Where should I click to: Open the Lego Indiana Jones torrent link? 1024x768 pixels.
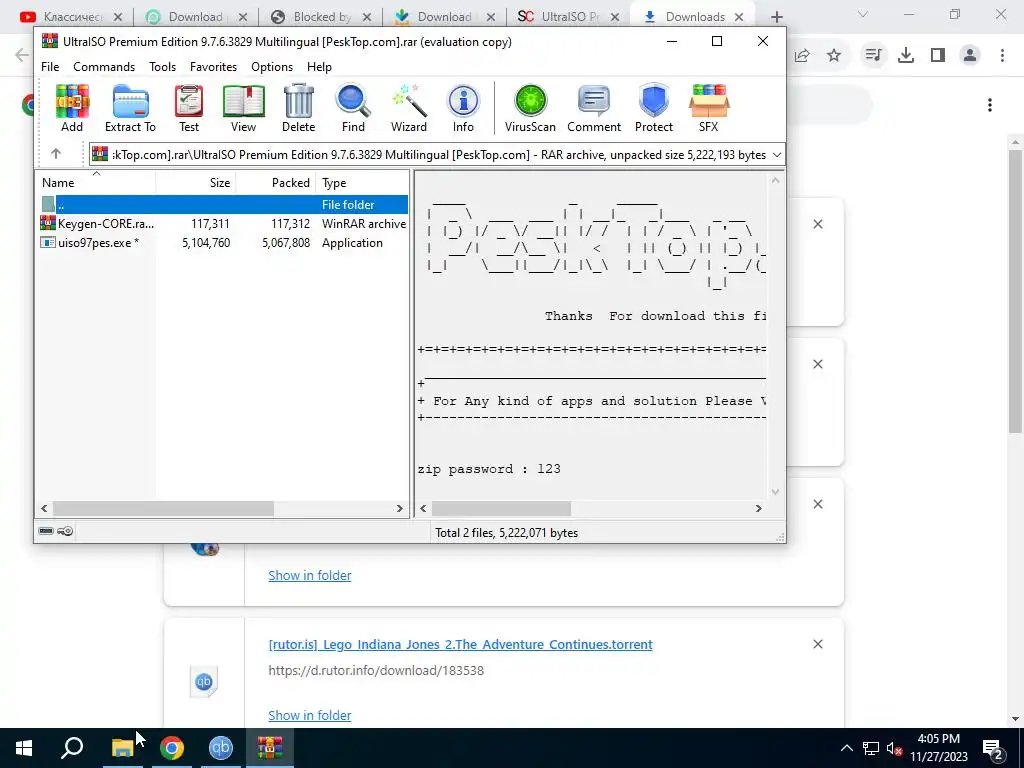click(x=460, y=645)
